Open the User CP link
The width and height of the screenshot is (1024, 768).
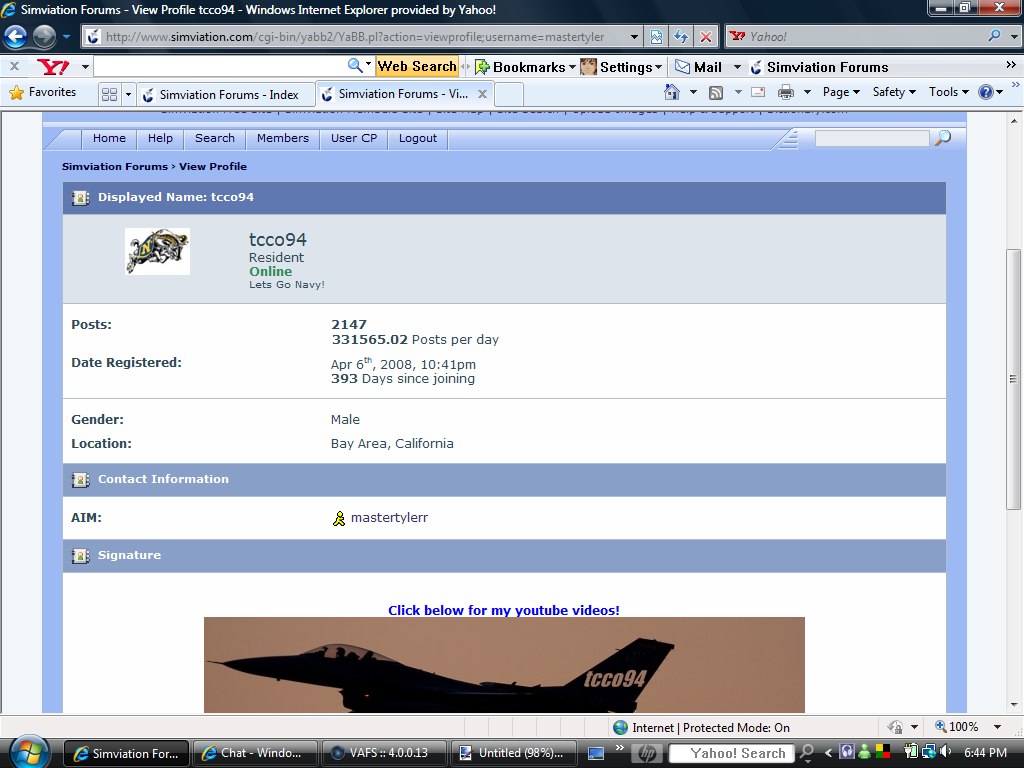tap(353, 138)
